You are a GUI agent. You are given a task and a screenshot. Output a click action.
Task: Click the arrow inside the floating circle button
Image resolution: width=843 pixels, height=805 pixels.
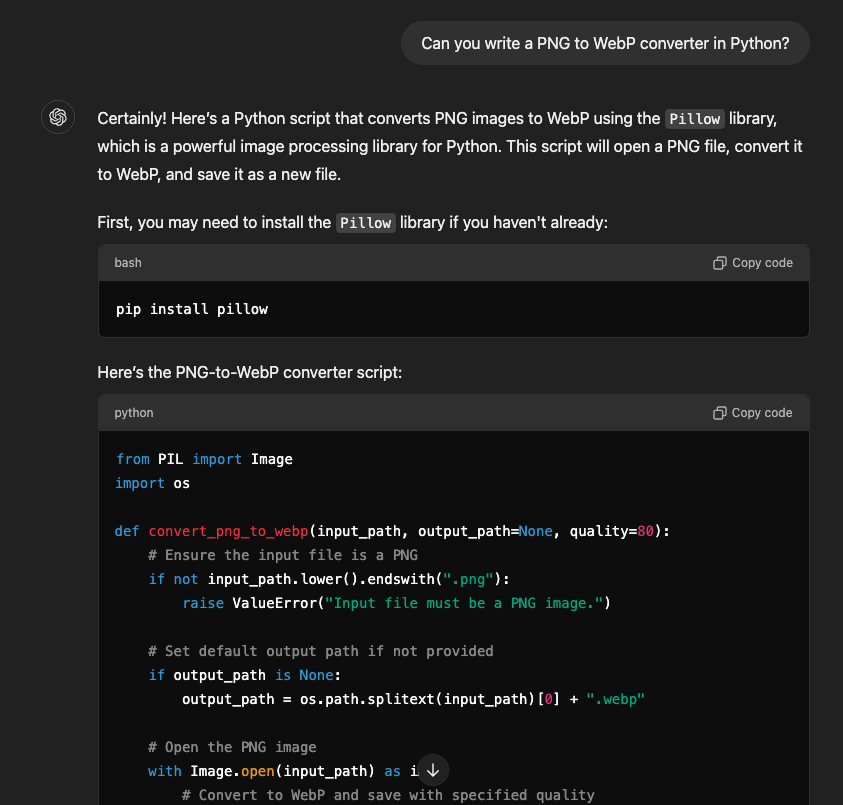(432, 770)
